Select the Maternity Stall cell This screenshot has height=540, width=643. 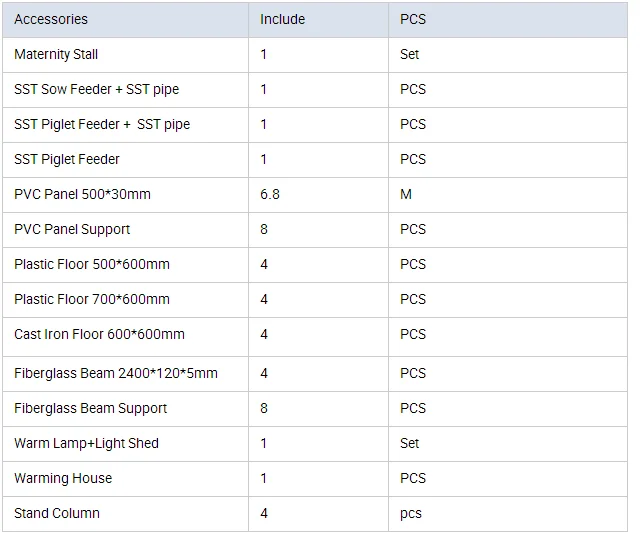[56, 54]
